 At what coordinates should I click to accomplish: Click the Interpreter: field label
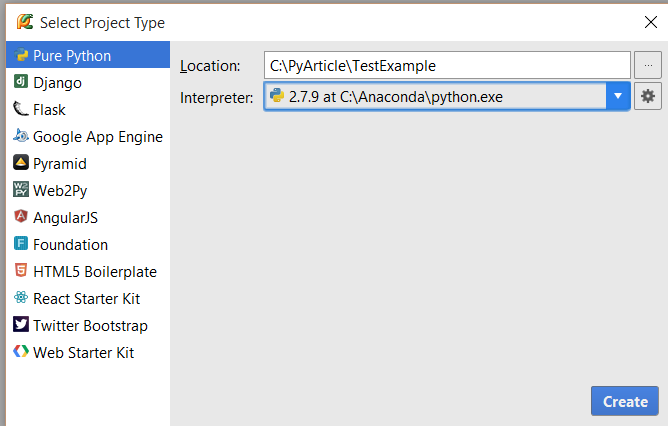[216, 98]
